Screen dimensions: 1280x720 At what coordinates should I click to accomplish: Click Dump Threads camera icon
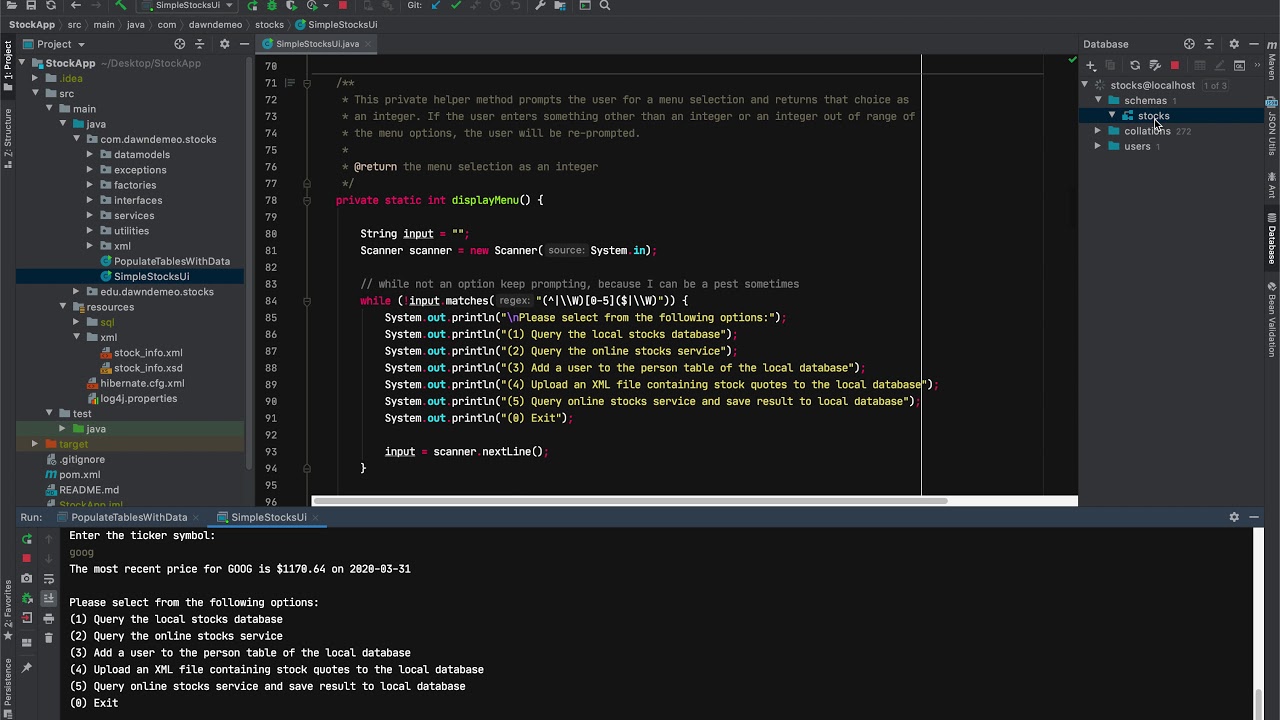click(x=27, y=578)
